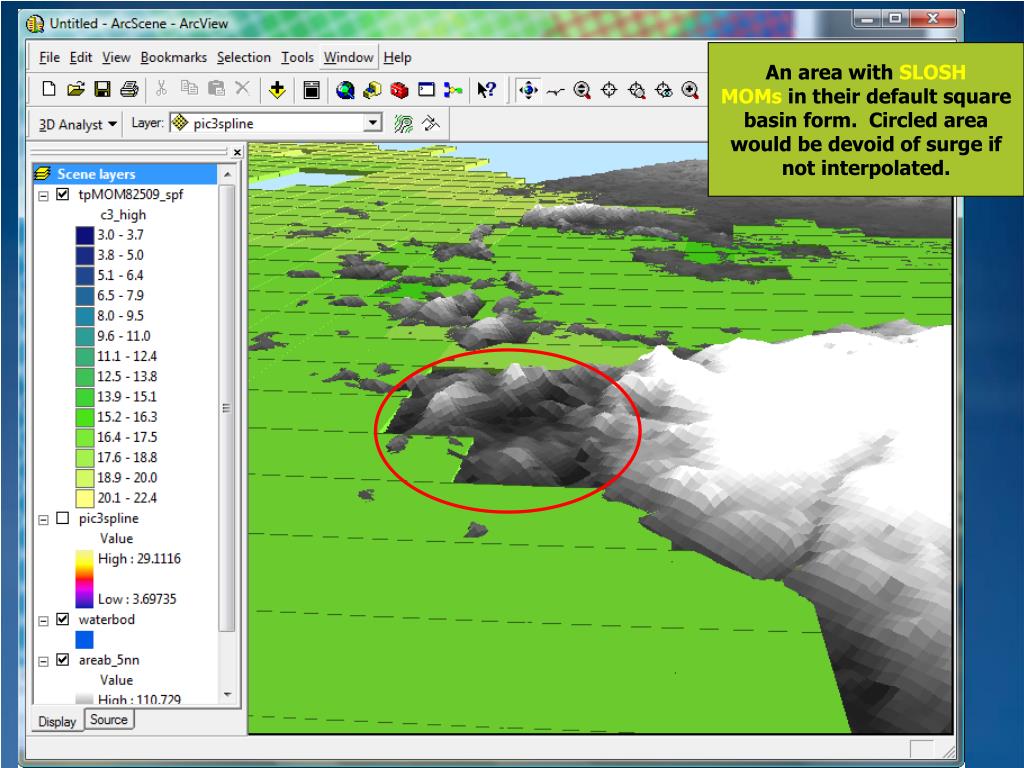Click the 13.9 - 15.1 green swatch
The image size is (1024, 768).
tap(85, 396)
